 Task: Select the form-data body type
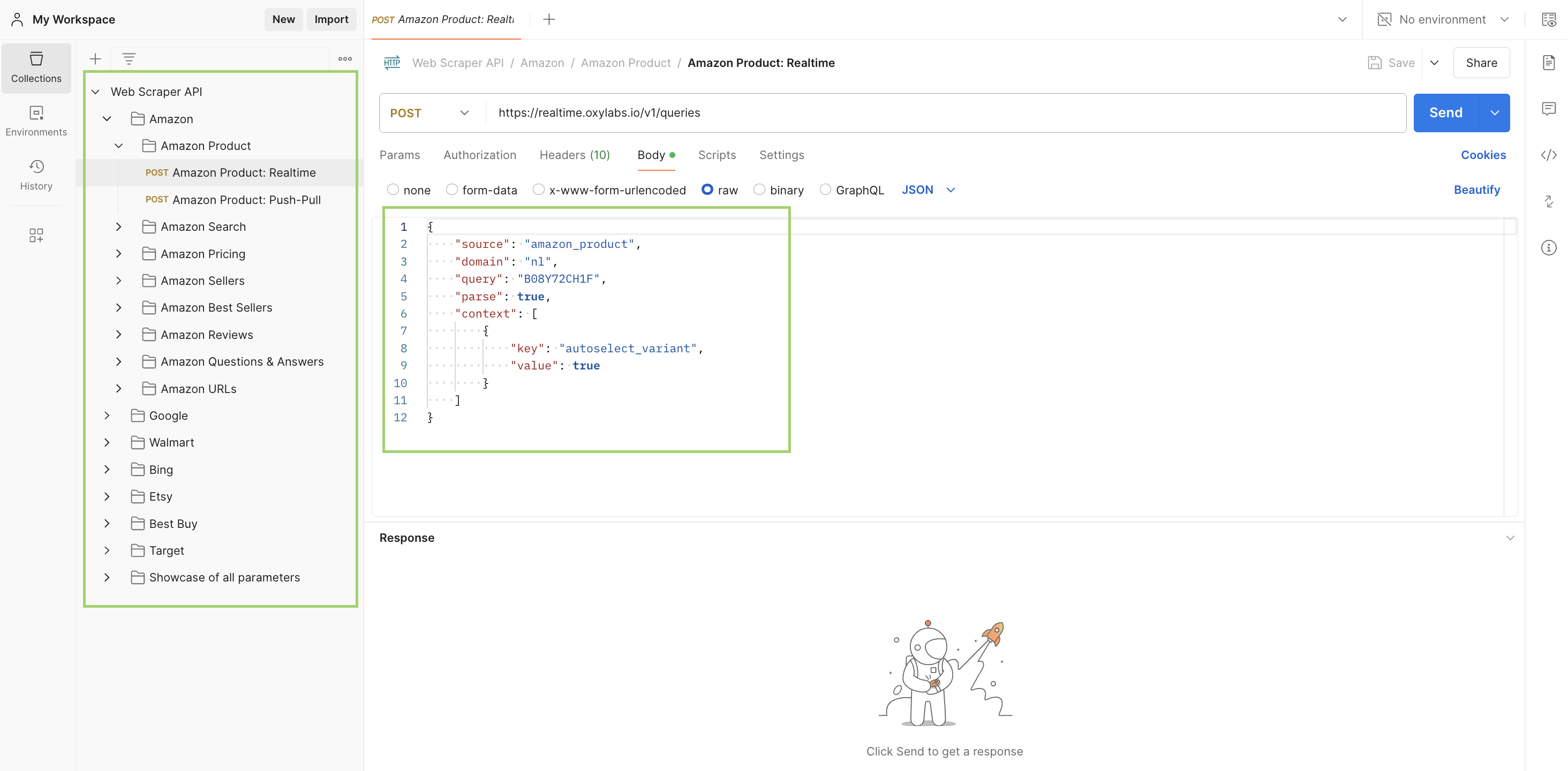(x=451, y=190)
